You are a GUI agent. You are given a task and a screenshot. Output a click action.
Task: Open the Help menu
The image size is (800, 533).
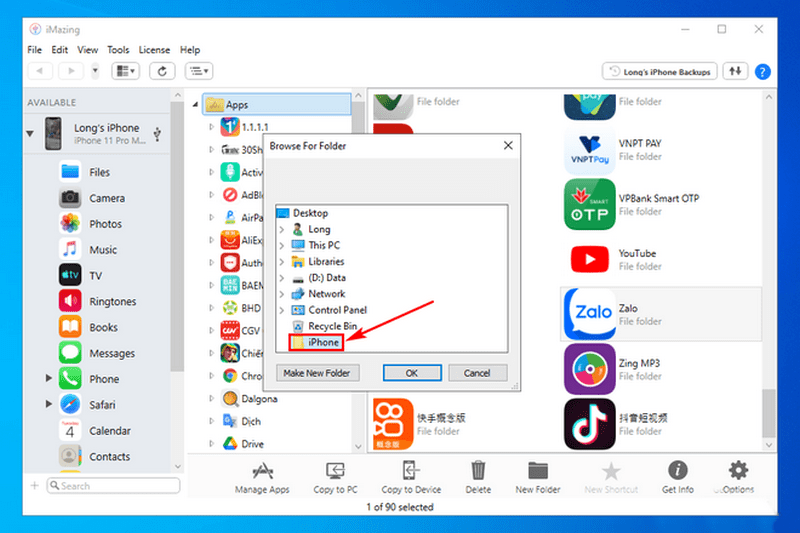190,50
